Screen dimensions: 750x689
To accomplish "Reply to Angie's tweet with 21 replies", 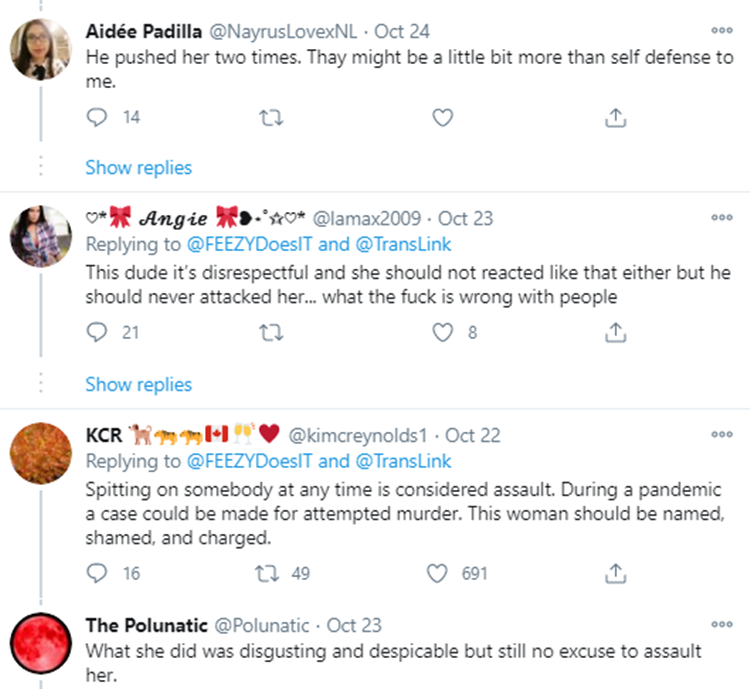I will [97, 332].
